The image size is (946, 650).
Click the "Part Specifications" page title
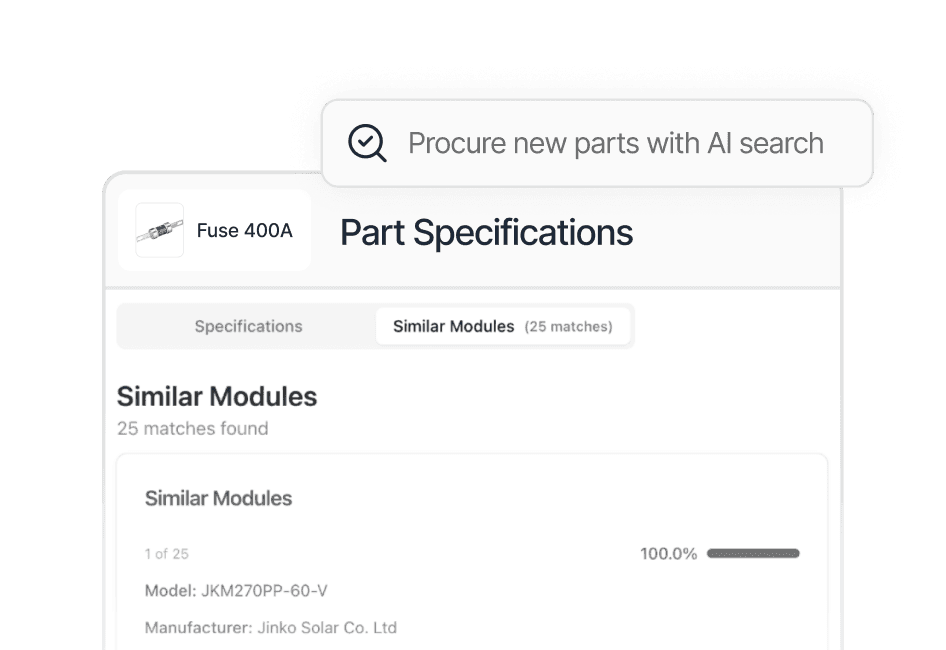pos(486,232)
